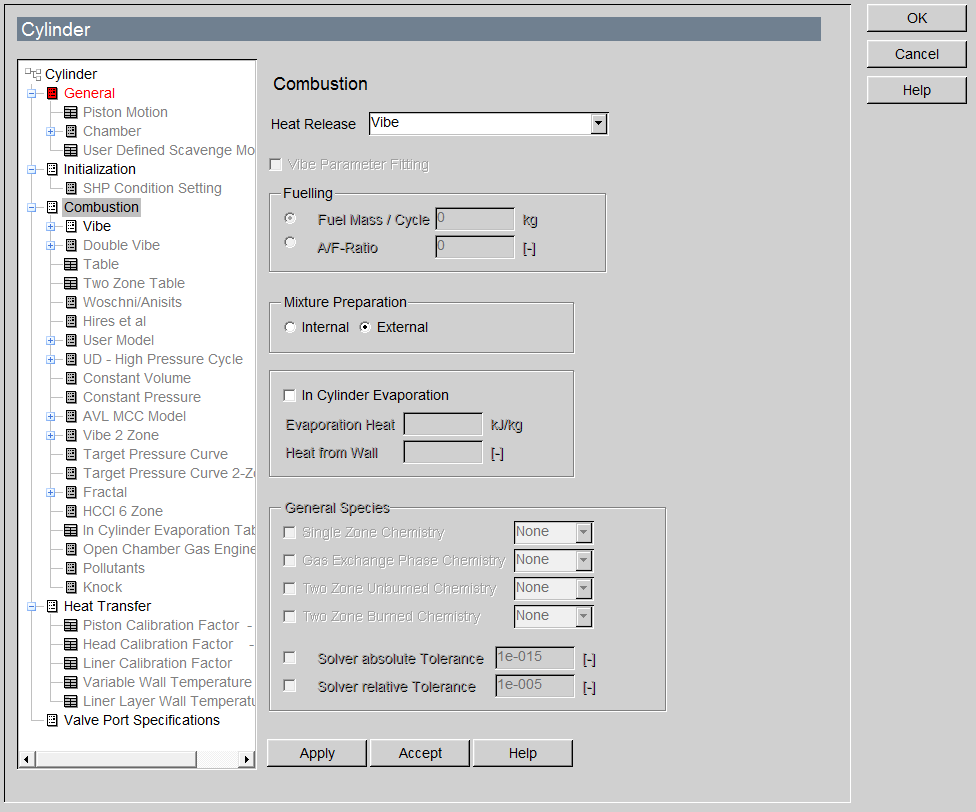Click the icon beside User Model
The height and width of the screenshot is (812, 976).
point(71,340)
